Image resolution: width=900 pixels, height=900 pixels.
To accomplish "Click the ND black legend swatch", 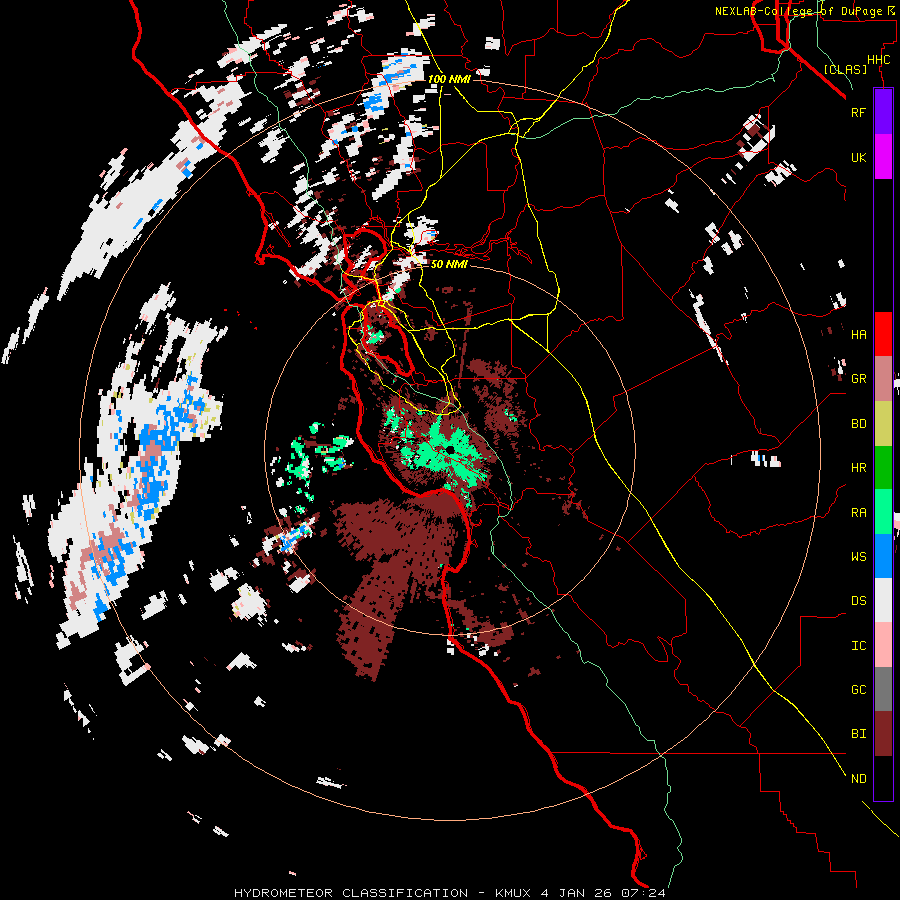I will pos(883,778).
